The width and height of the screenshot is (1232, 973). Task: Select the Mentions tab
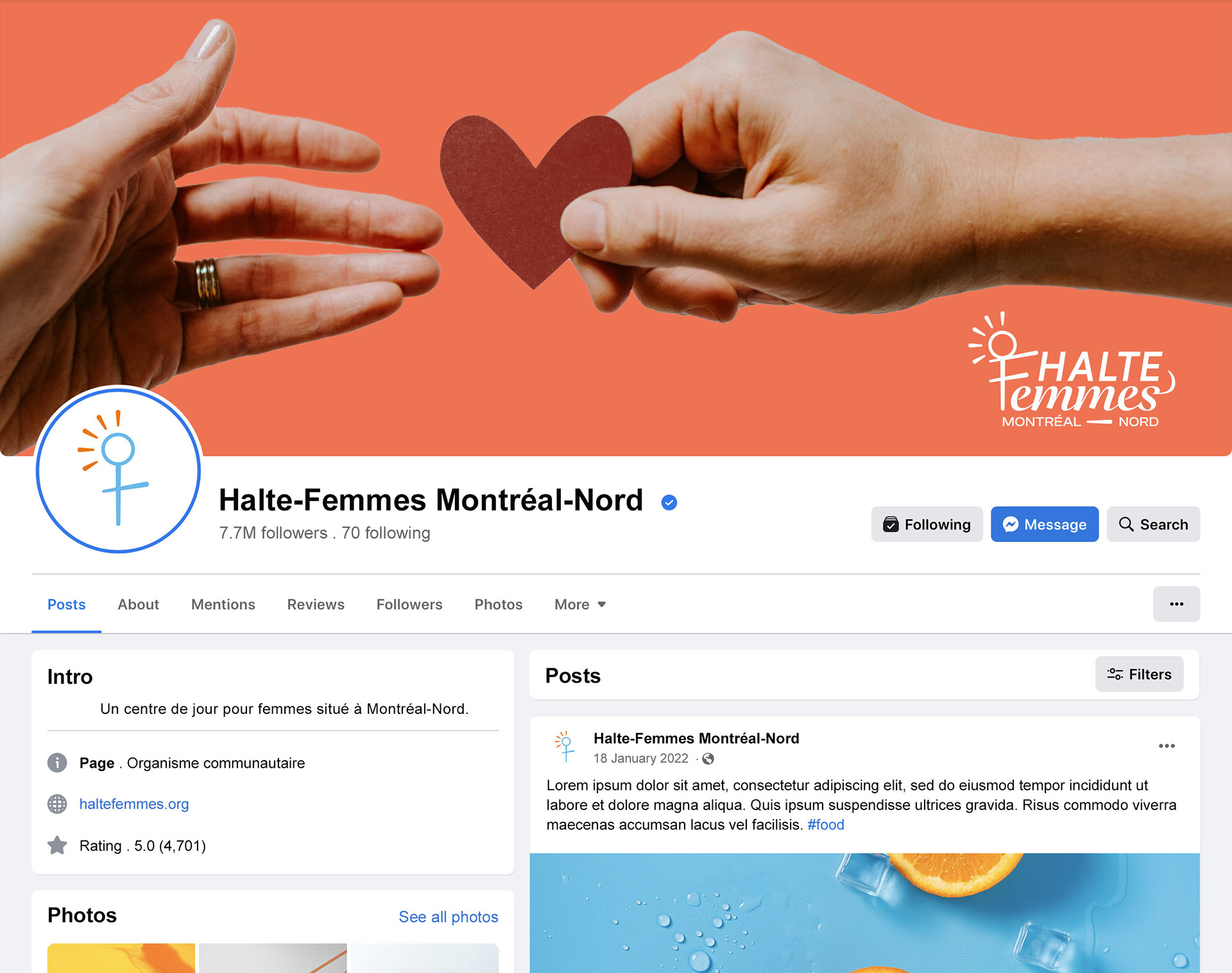(223, 604)
